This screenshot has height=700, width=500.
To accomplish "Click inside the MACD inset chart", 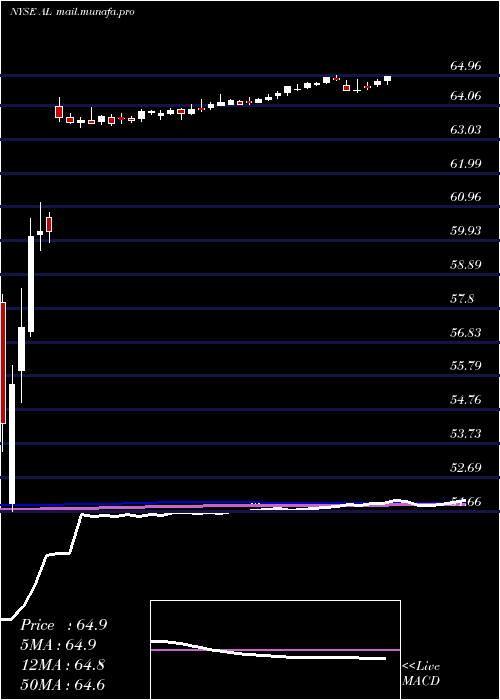I will click(275, 650).
